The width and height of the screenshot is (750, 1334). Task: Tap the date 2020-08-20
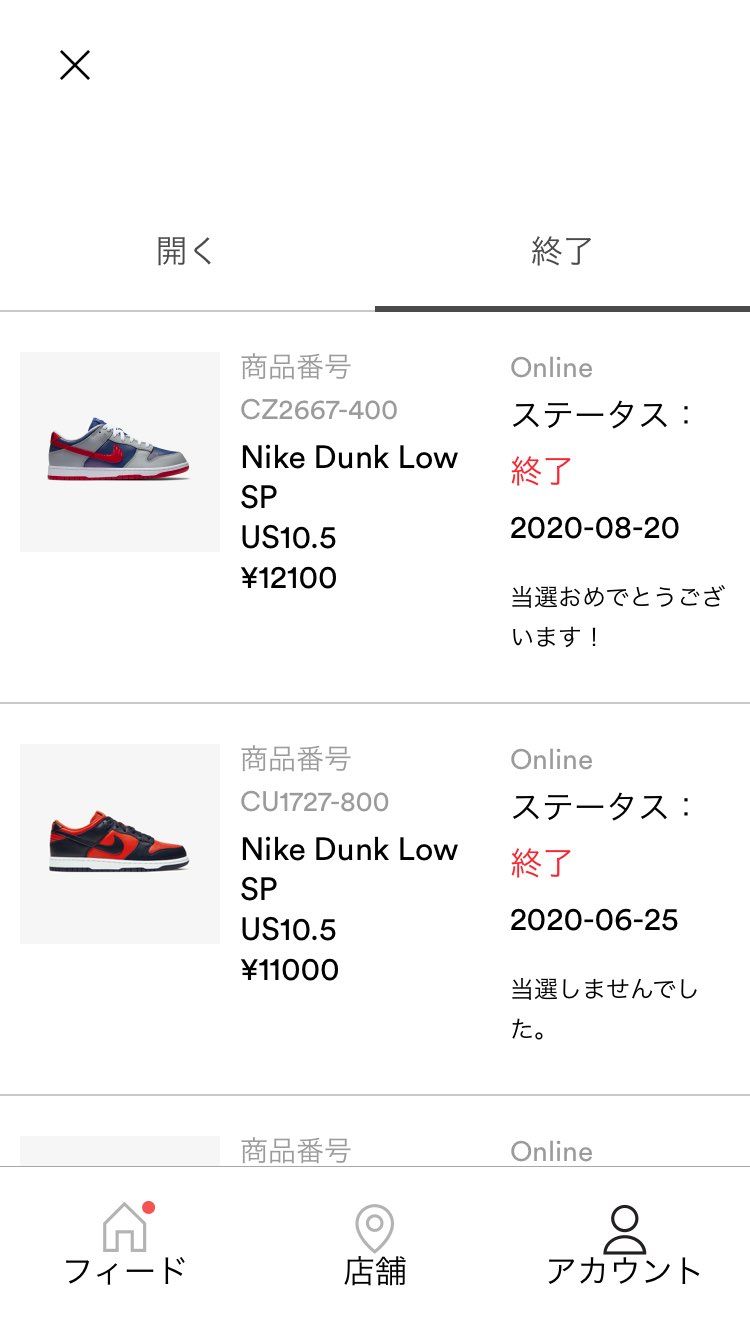tap(594, 528)
